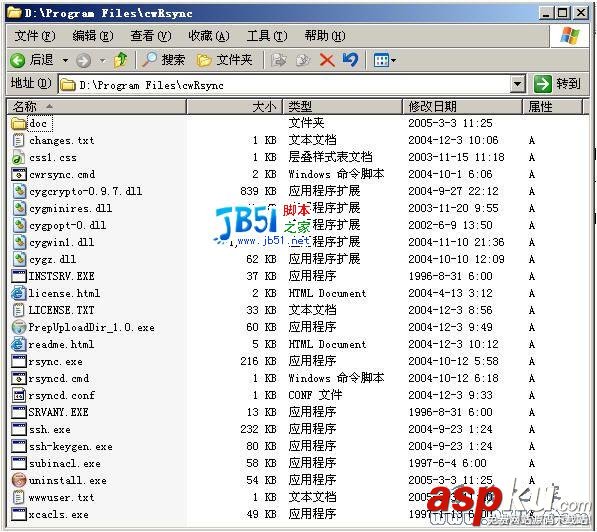The width and height of the screenshot is (597, 532).
Task: Select the readme.html icon
Action: coord(19,344)
